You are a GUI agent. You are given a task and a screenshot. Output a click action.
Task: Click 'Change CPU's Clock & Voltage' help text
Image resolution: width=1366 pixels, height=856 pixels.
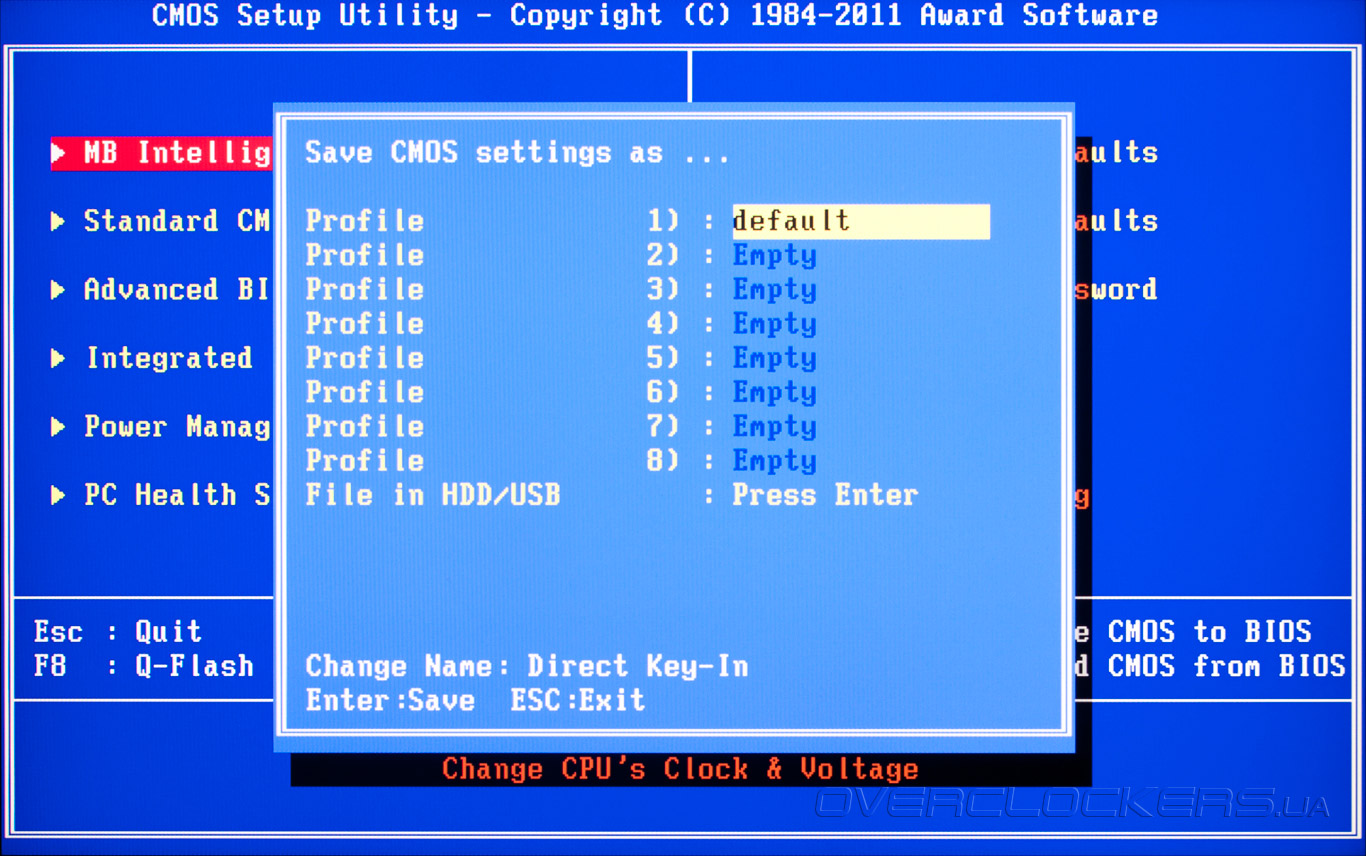(x=680, y=769)
